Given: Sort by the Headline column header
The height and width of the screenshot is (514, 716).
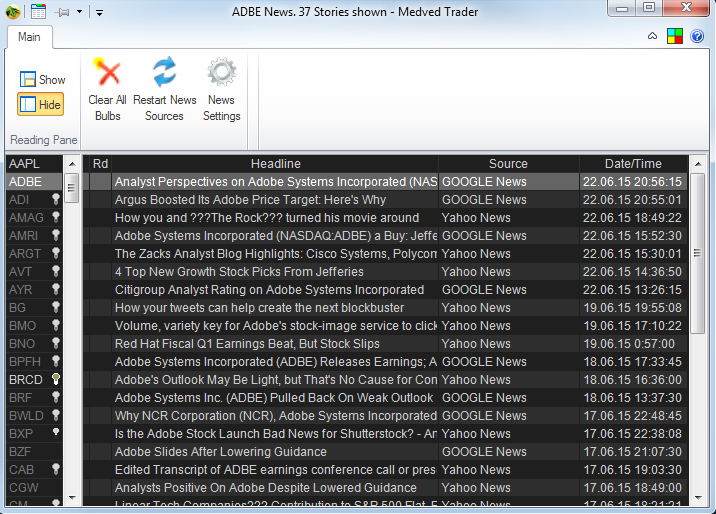Looking at the screenshot, I should (x=275, y=163).
